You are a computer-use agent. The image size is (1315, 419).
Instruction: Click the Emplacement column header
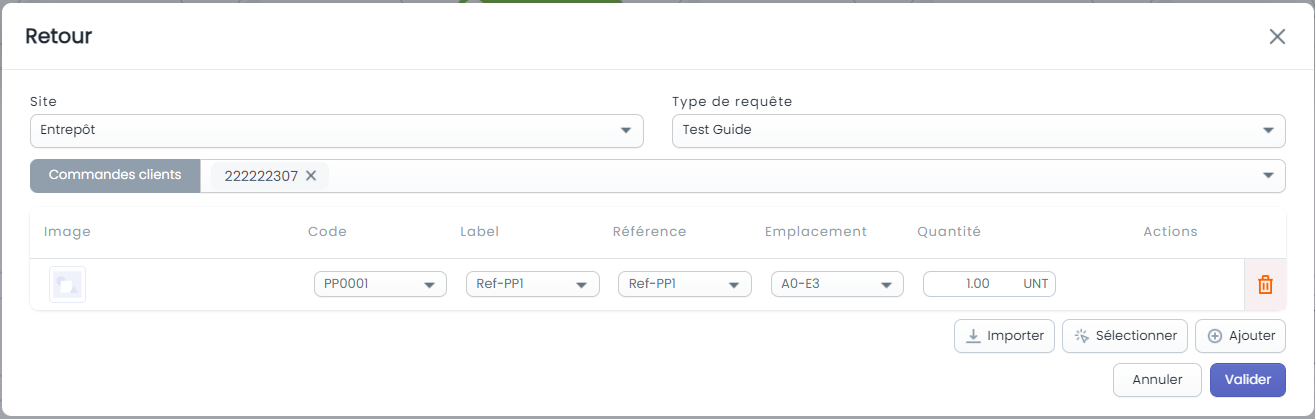point(816,232)
